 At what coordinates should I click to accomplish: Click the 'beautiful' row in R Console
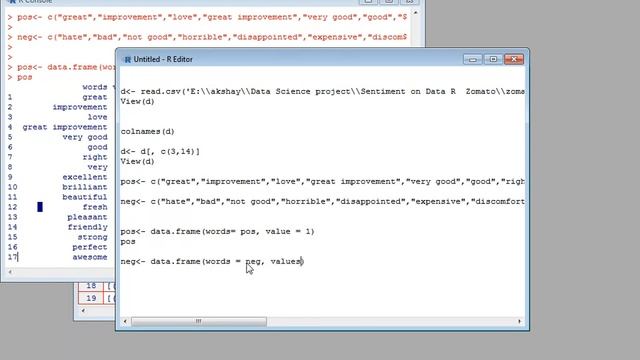coord(58,197)
